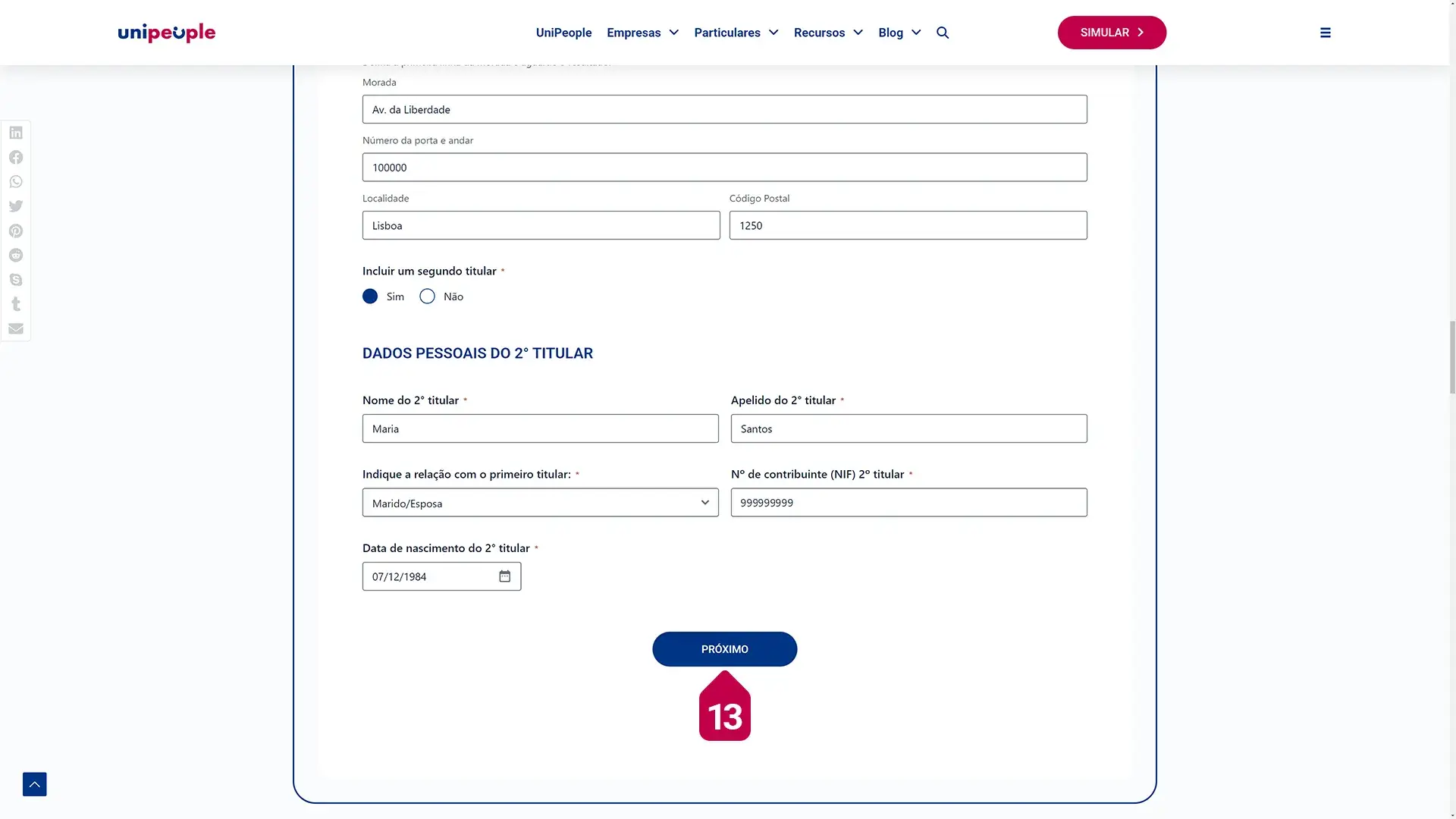Open the hamburger menu icon

click(1326, 33)
